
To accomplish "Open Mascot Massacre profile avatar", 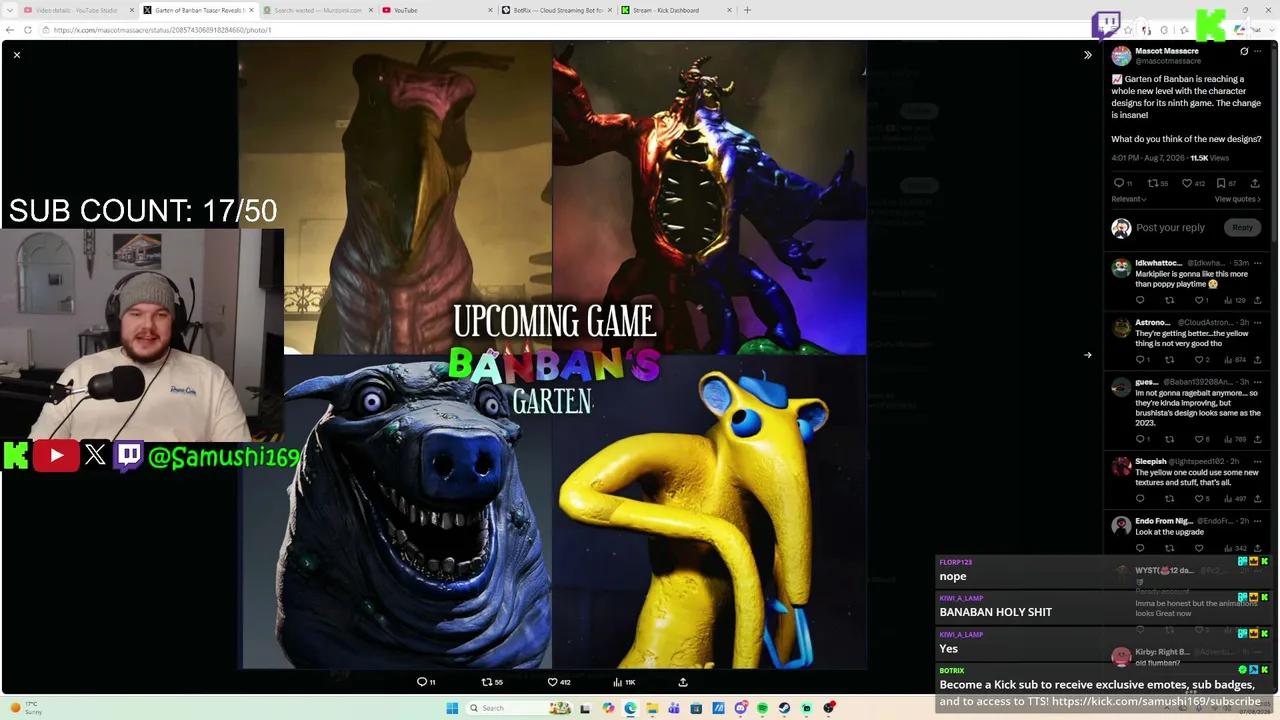I will (1121, 56).
